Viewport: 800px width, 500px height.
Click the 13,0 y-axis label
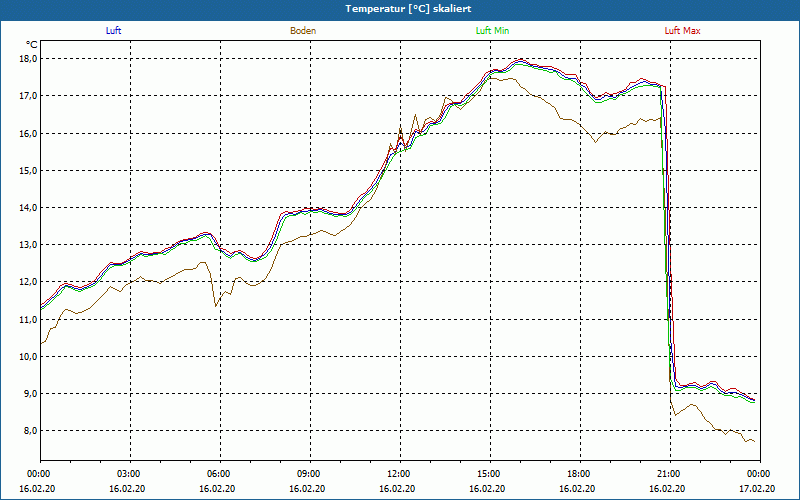click(29, 245)
